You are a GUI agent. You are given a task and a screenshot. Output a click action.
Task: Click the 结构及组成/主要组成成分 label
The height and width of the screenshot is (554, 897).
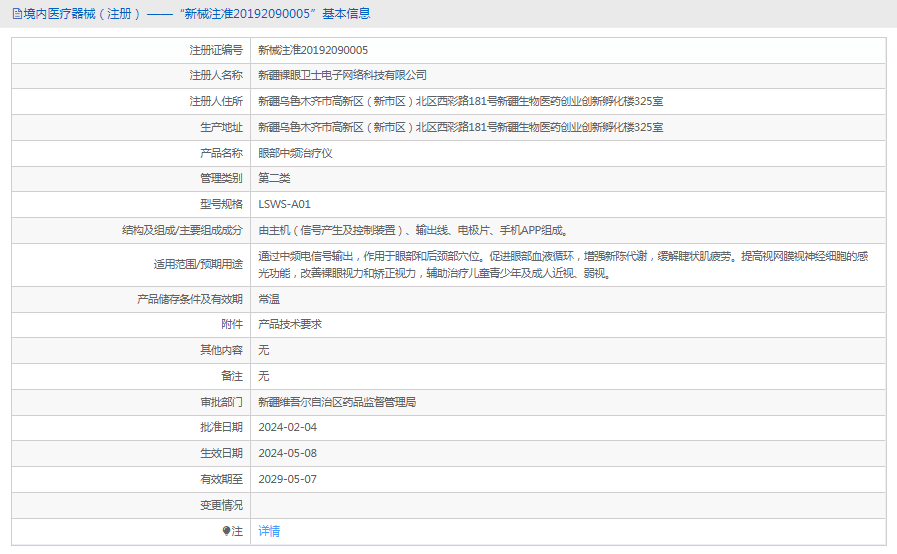tap(182, 230)
